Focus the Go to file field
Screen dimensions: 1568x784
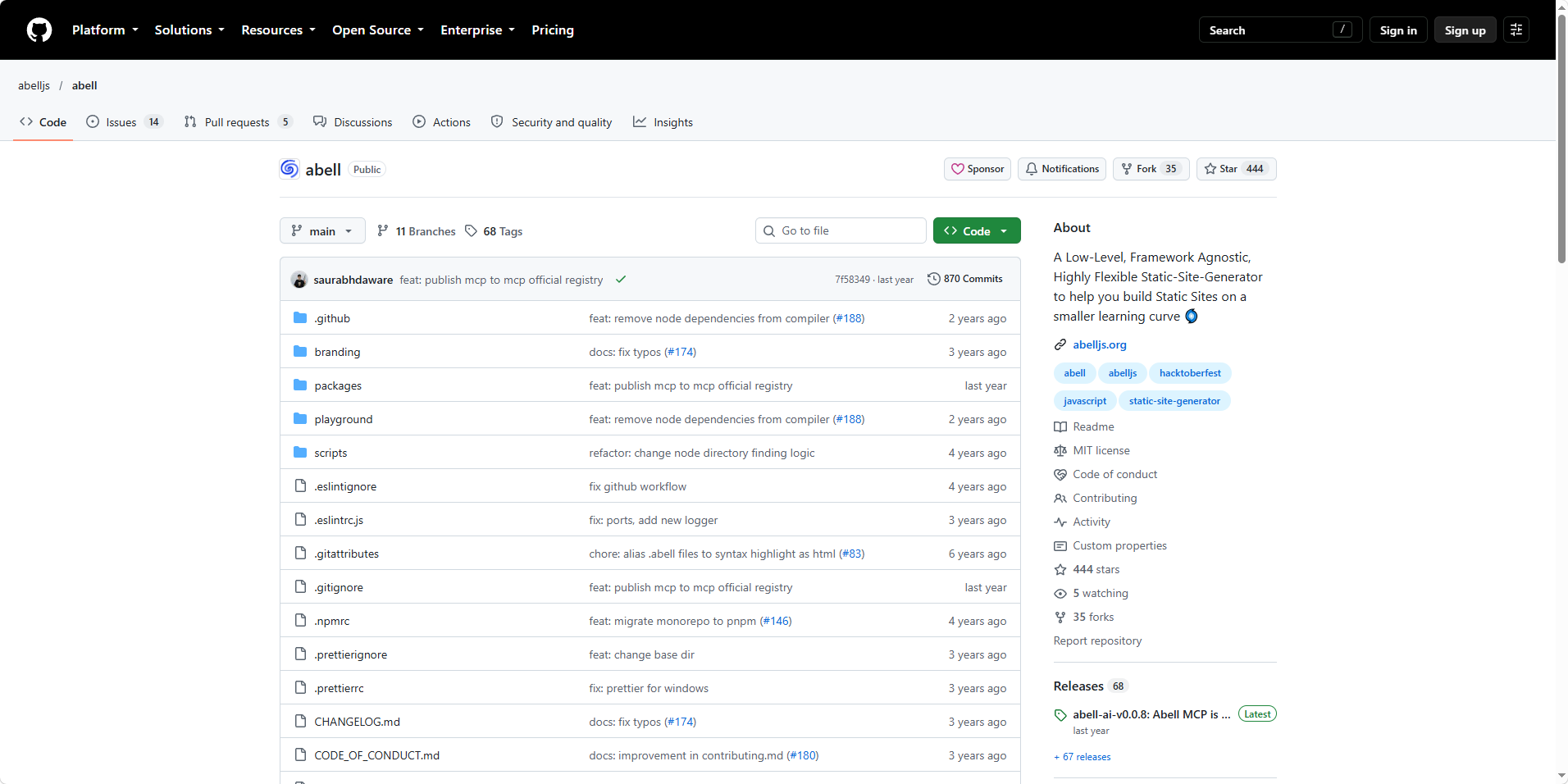(841, 231)
